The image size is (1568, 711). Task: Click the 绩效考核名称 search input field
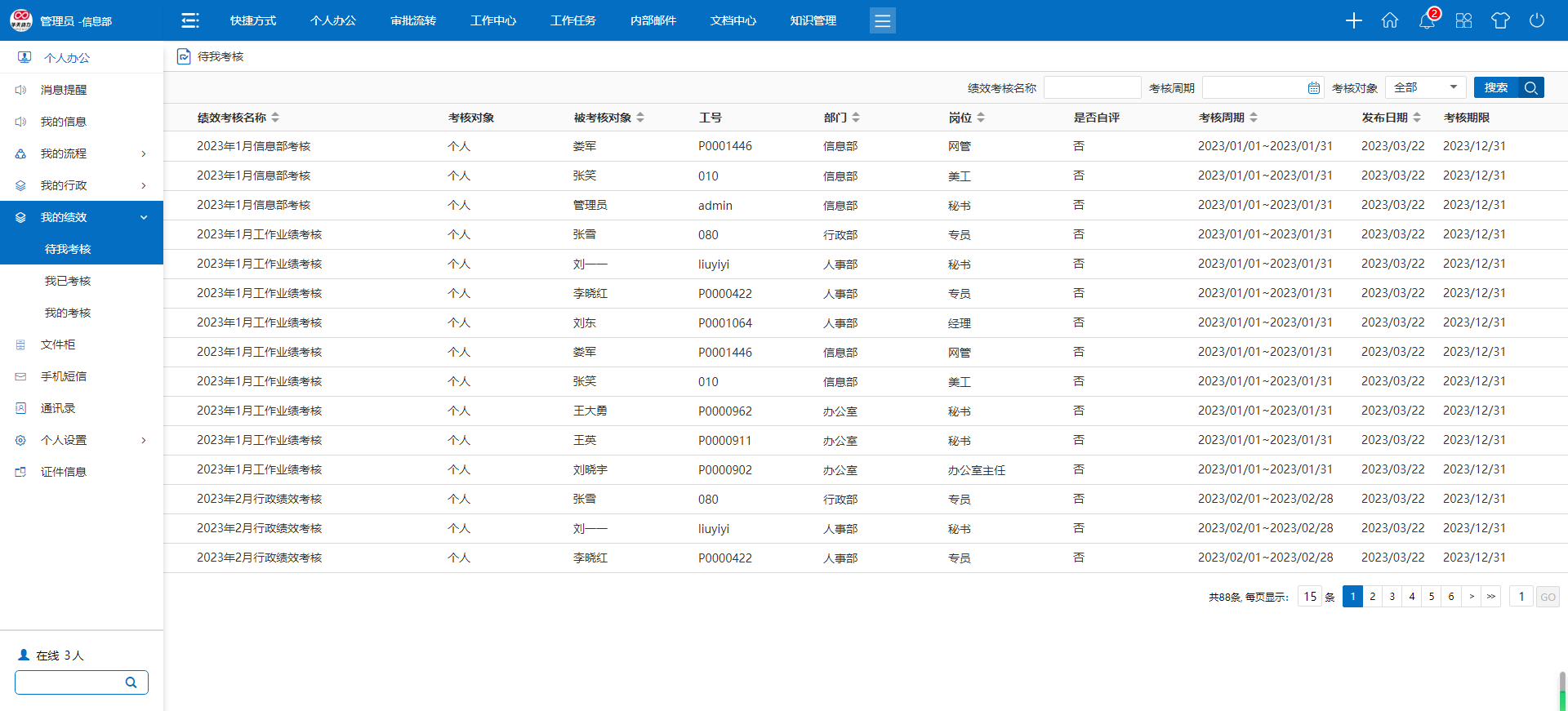[x=1092, y=87]
